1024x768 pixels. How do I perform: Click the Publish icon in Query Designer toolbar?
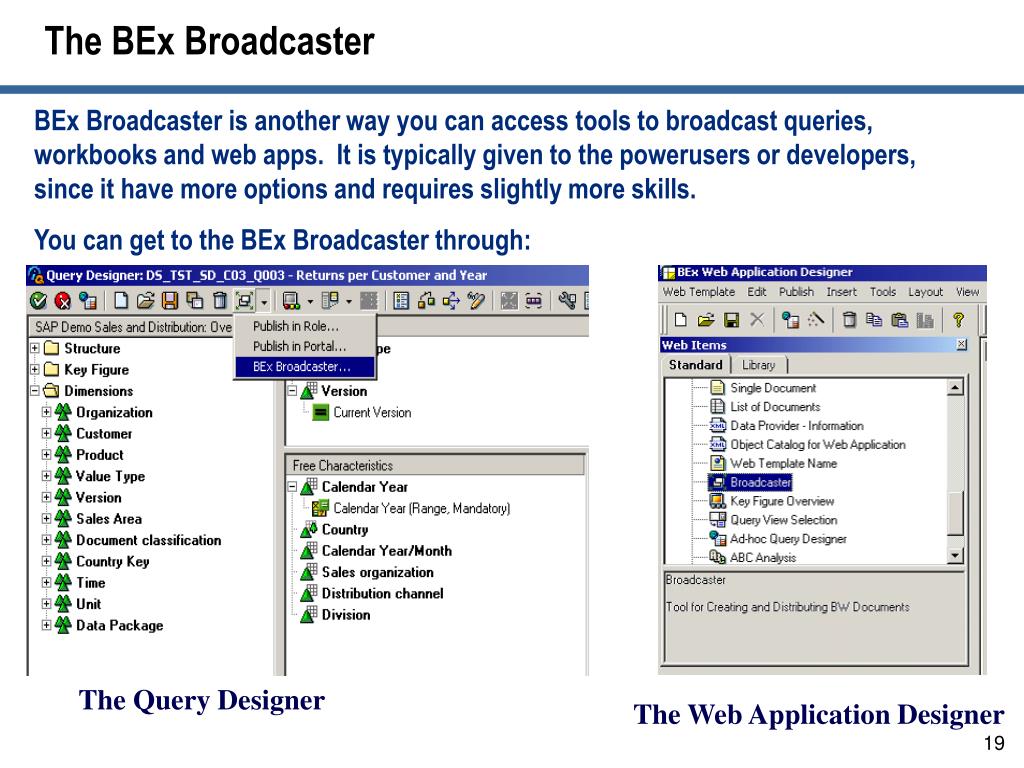tap(244, 300)
